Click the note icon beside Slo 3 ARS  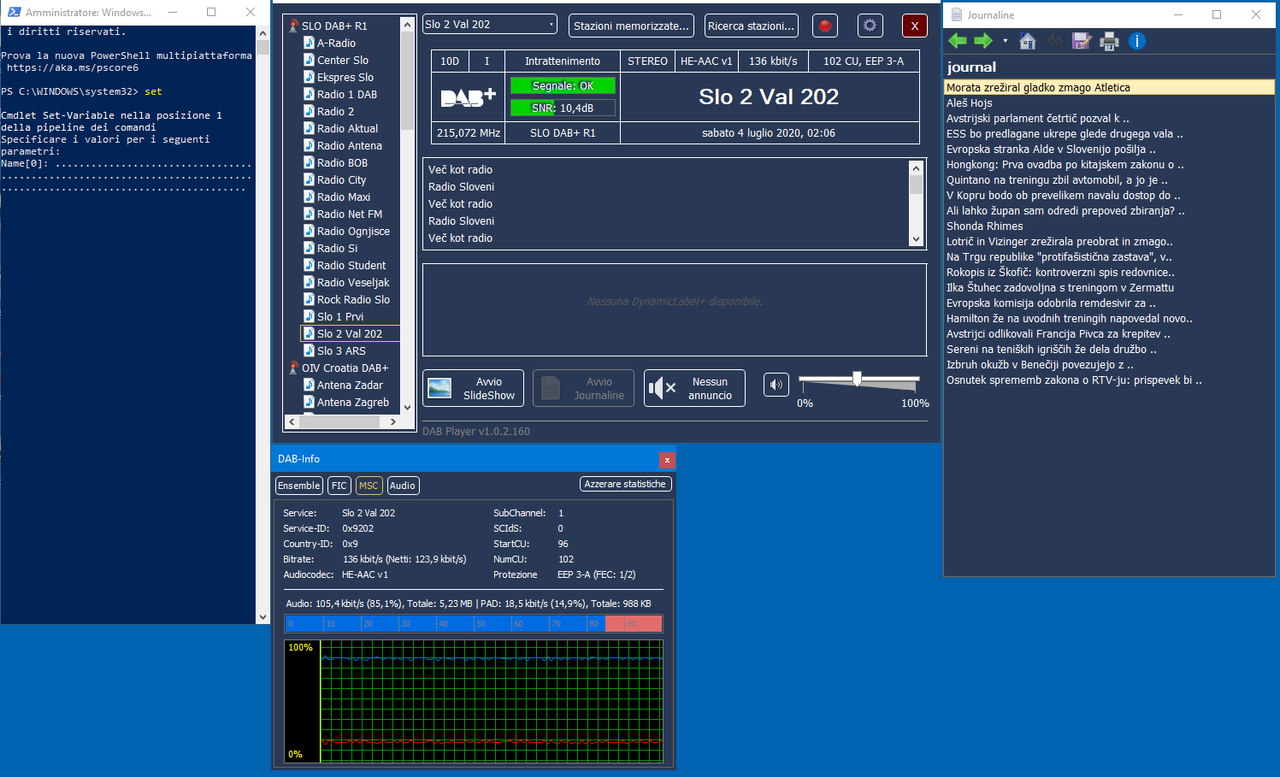(309, 351)
